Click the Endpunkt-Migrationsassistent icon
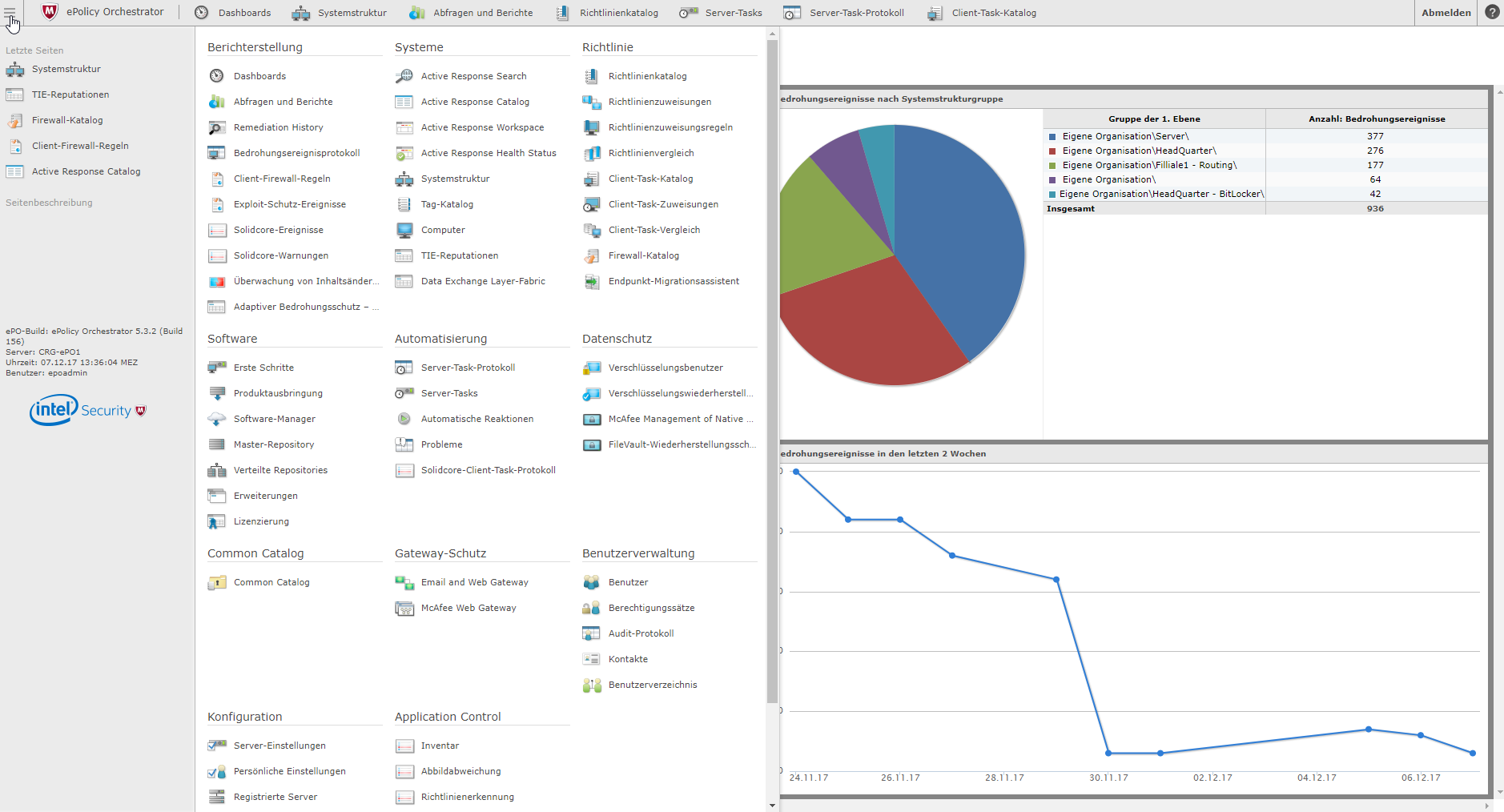This screenshot has width=1504, height=812. point(591,281)
